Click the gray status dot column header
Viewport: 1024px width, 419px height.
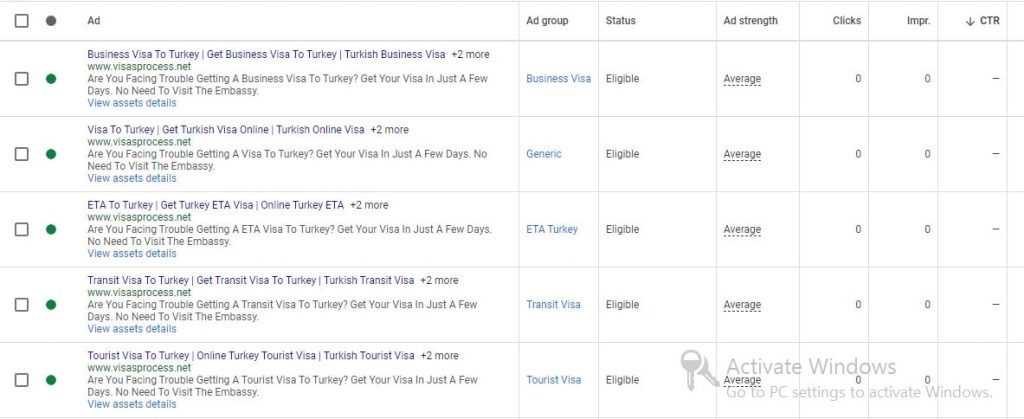click(51, 21)
